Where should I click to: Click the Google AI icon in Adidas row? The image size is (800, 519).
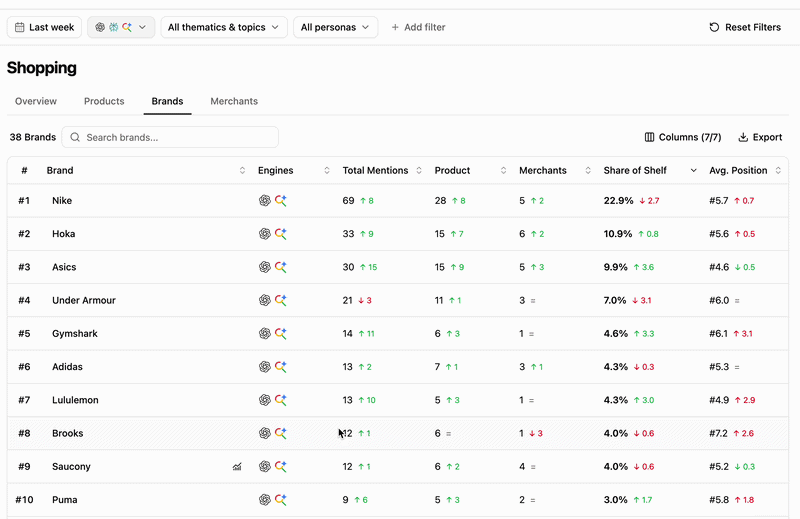(281, 366)
